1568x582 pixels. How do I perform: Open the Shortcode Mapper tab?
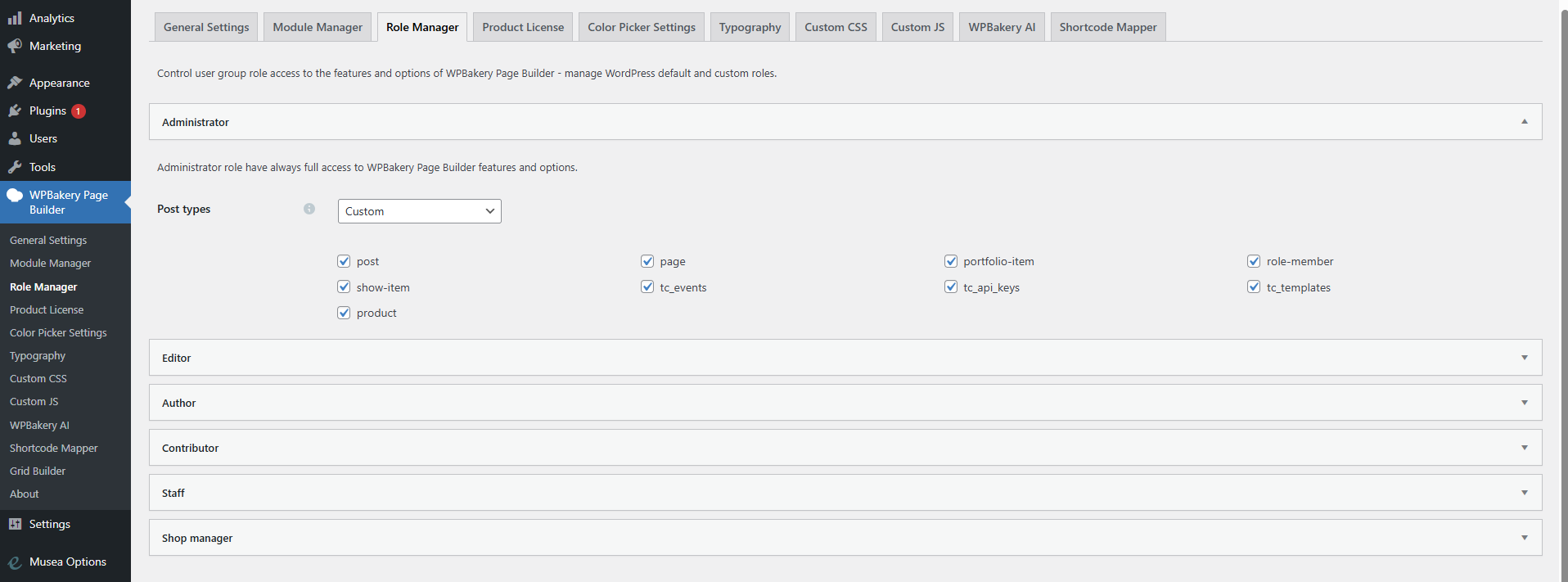[1108, 27]
